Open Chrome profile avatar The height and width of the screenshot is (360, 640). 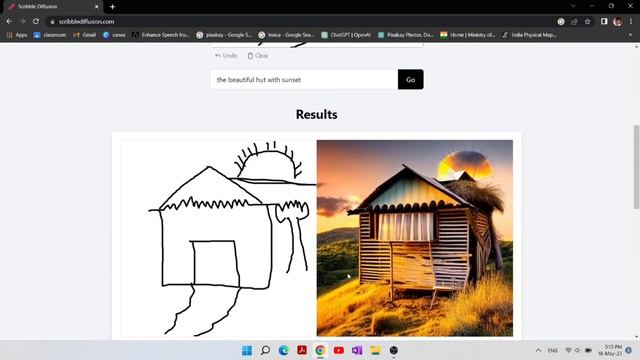click(x=618, y=21)
